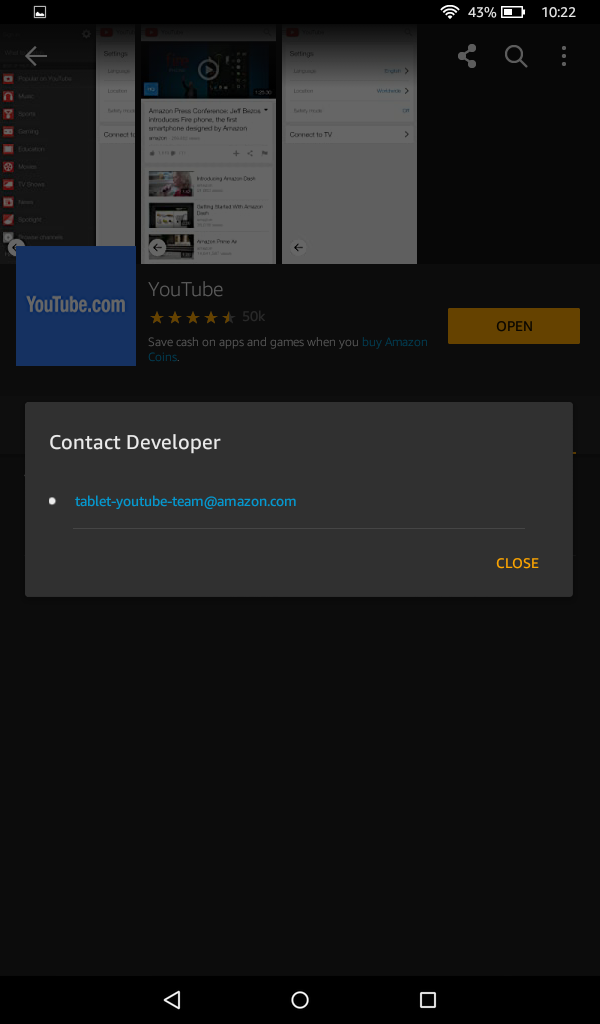This screenshot has height=1024, width=600.
Task: Tap tablet-youtube-team@amazon.com email link
Action: coord(185,502)
